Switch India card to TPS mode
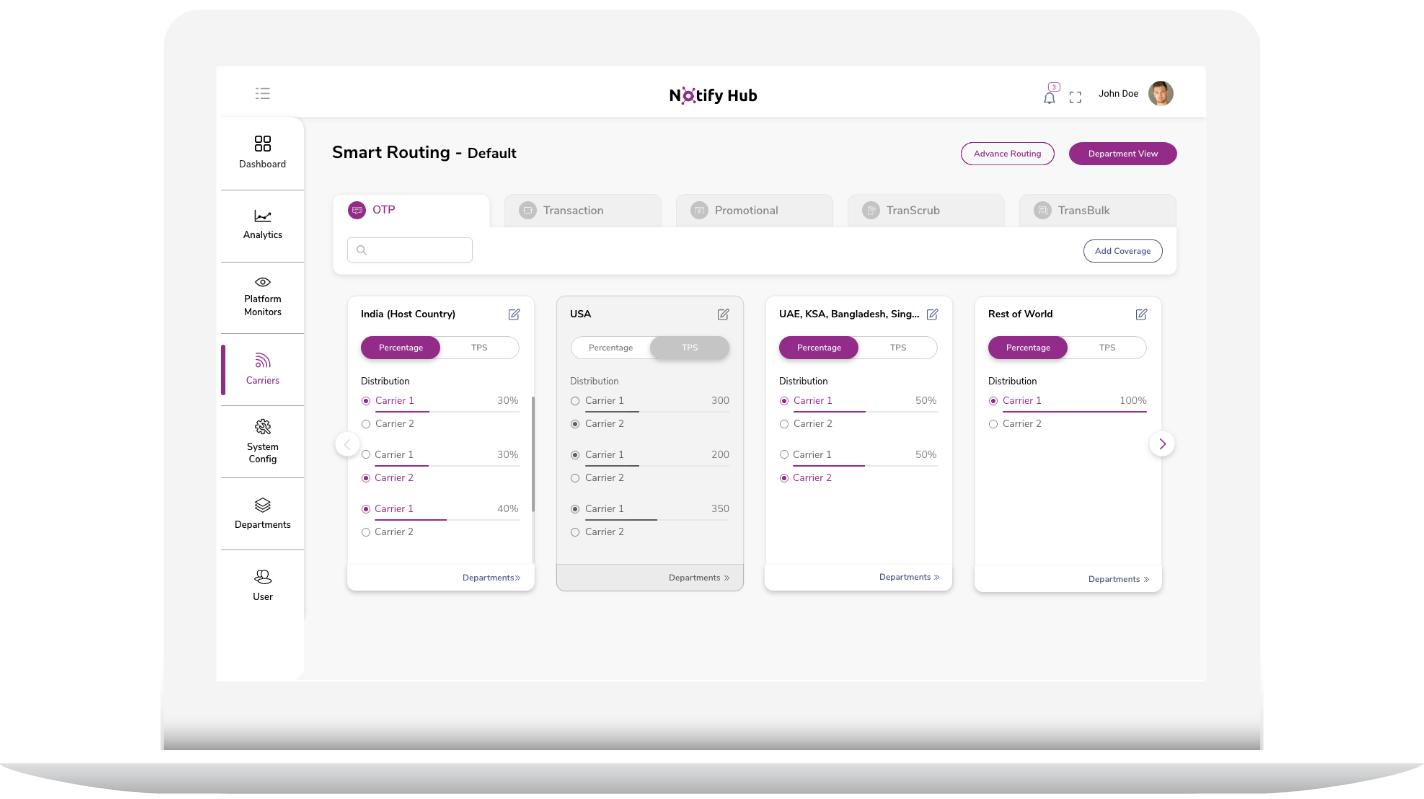Viewport: 1424px width, 799px height. point(479,348)
